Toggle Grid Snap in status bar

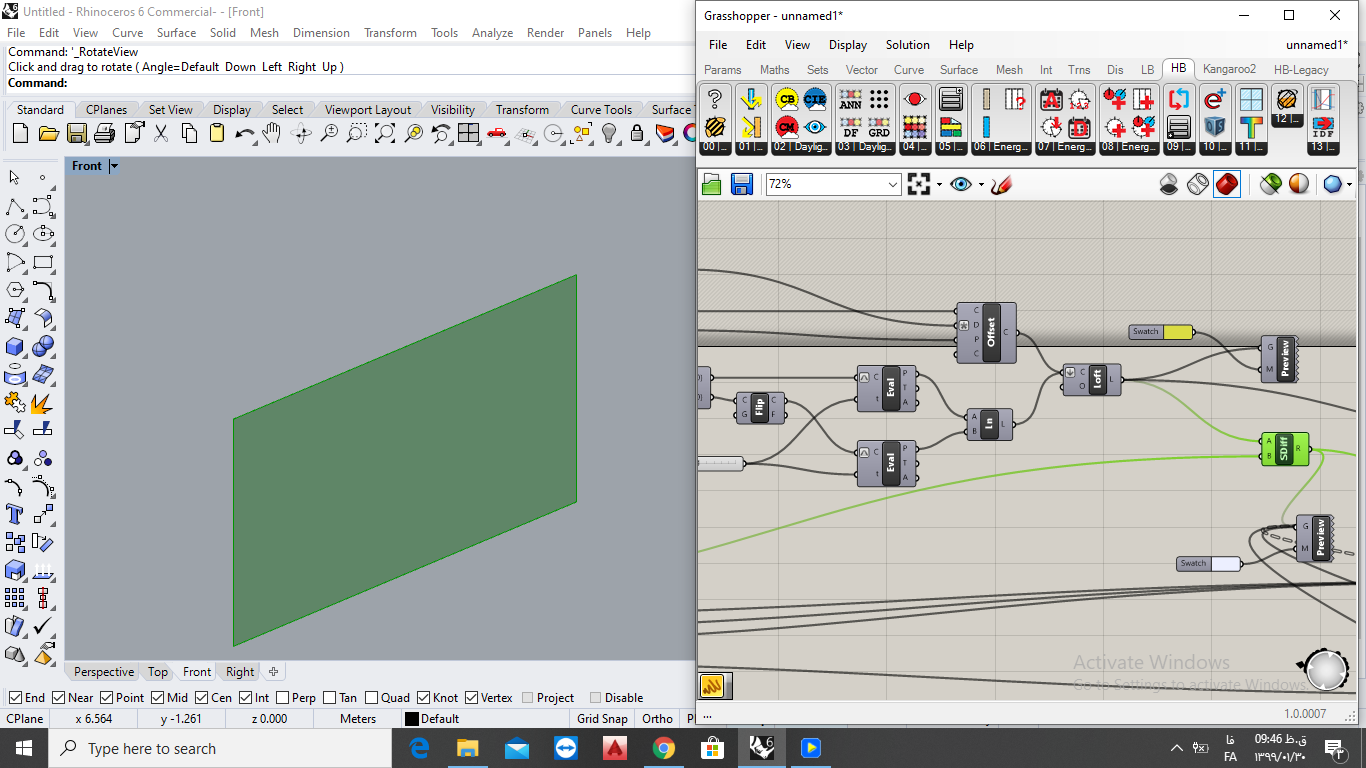(x=602, y=719)
